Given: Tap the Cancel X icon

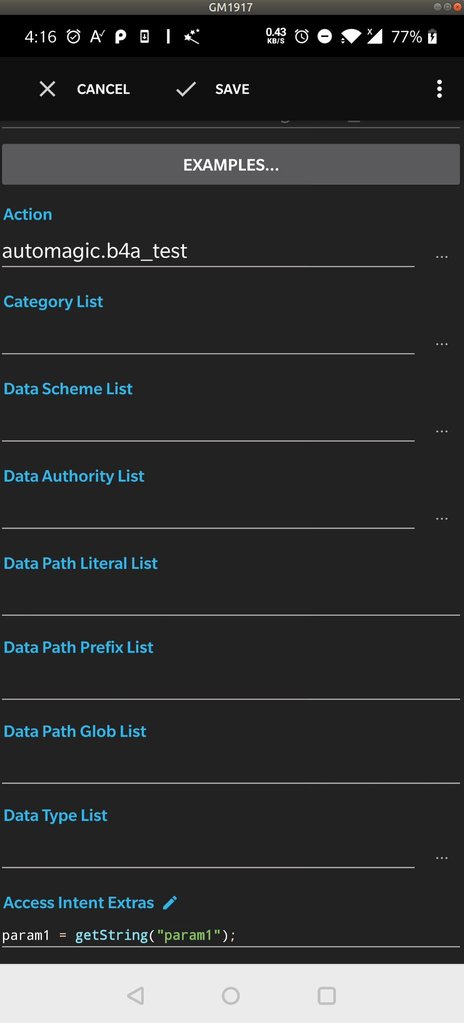Looking at the screenshot, I should tap(47, 89).
